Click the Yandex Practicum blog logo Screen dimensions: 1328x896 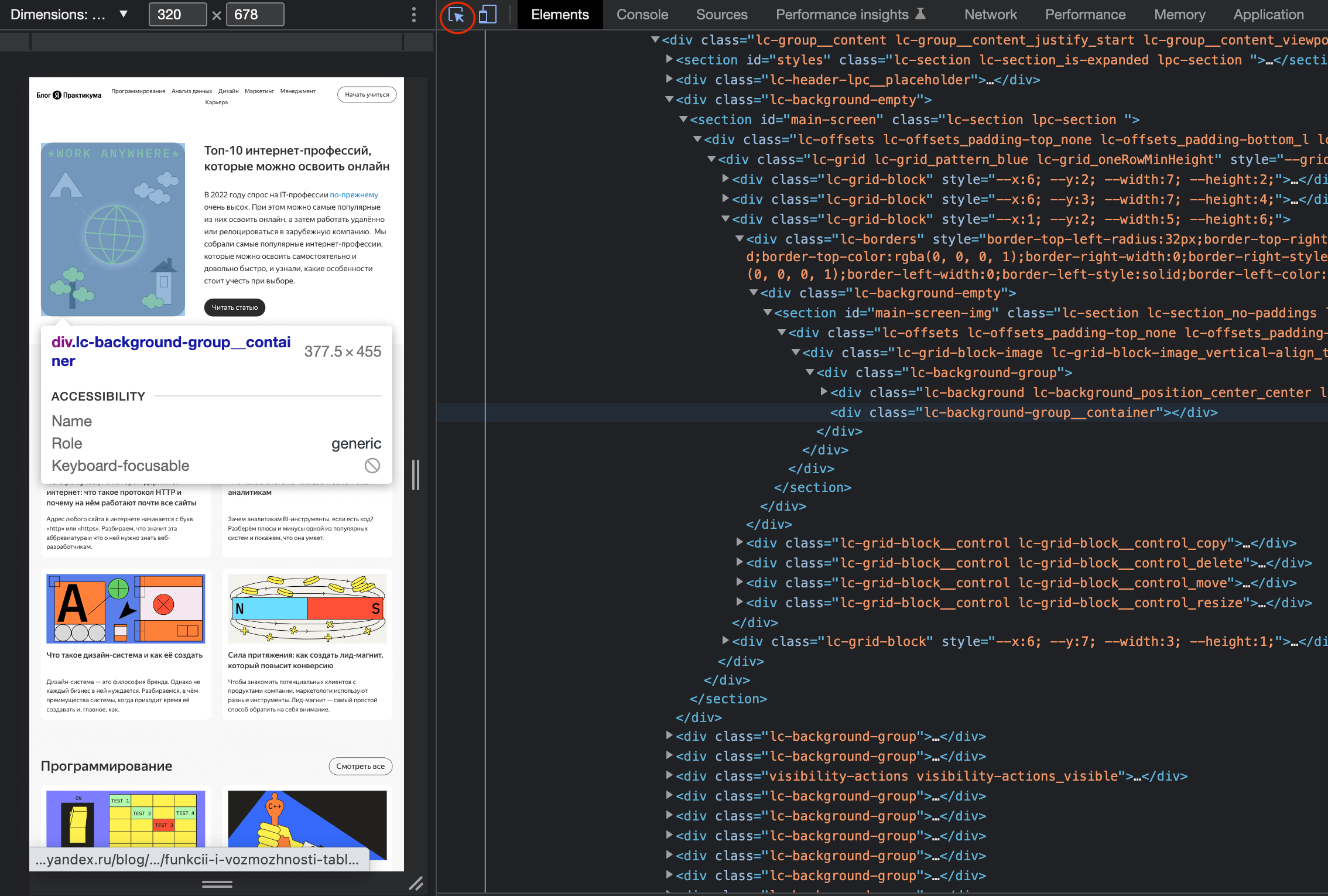coord(69,95)
